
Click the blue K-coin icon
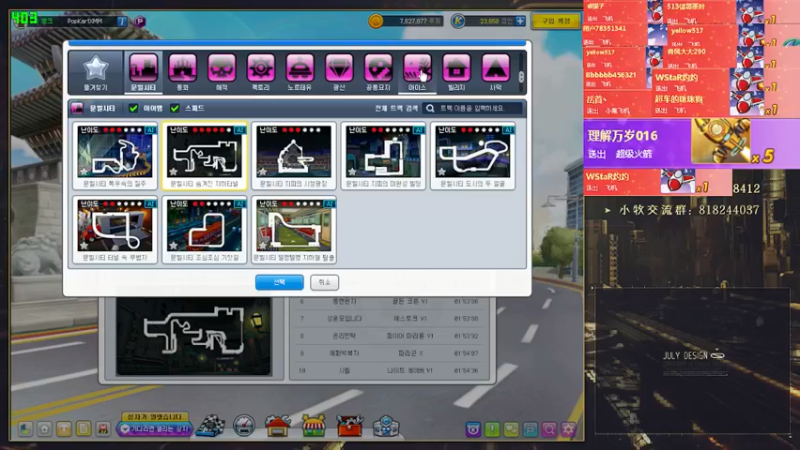pyautogui.click(x=458, y=21)
